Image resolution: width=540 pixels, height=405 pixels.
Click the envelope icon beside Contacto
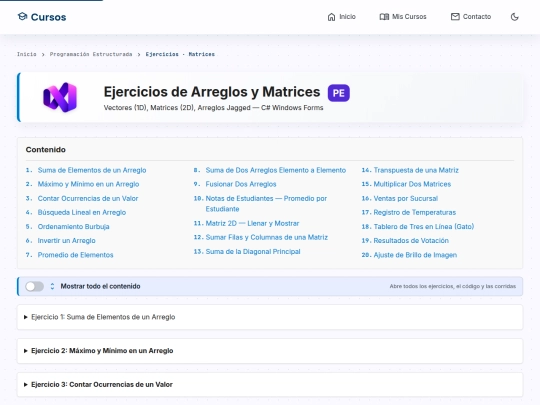click(x=455, y=17)
